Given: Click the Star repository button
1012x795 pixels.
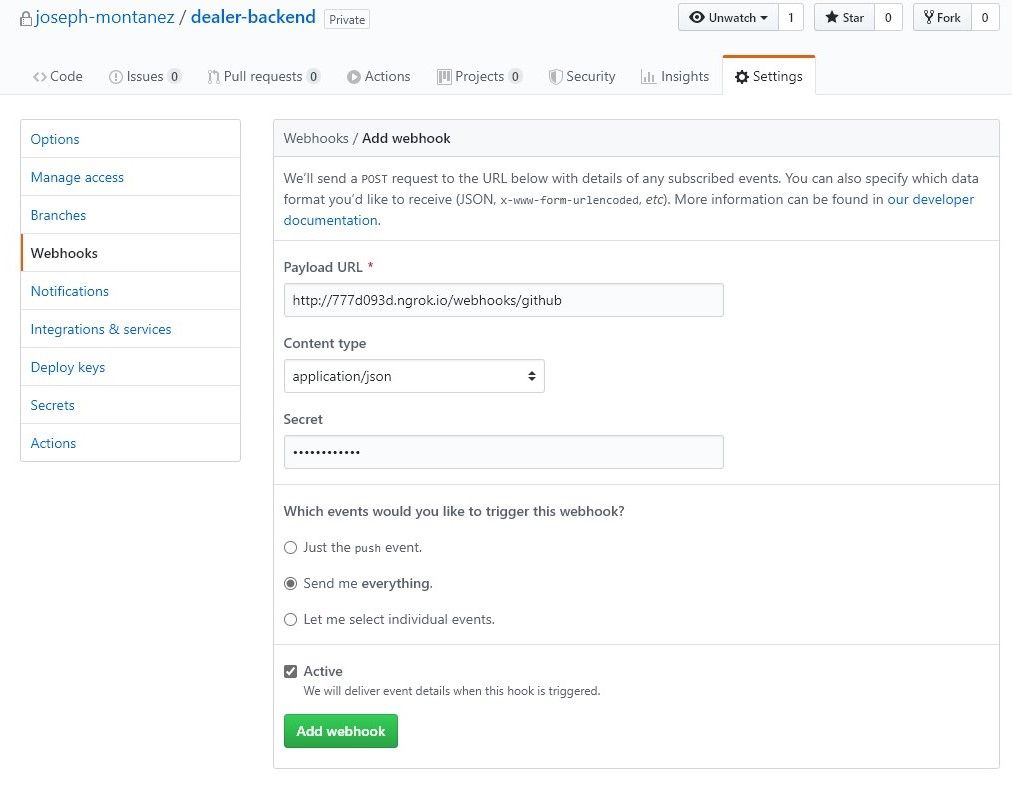Looking at the screenshot, I should [x=844, y=17].
